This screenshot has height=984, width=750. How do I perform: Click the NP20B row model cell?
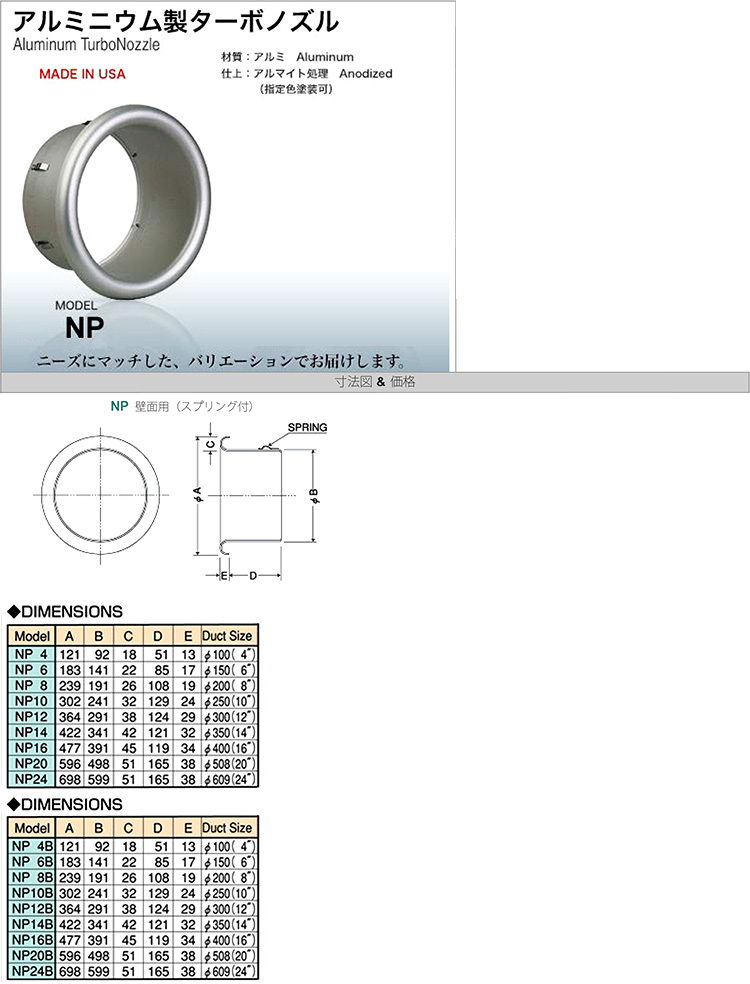coord(32,956)
